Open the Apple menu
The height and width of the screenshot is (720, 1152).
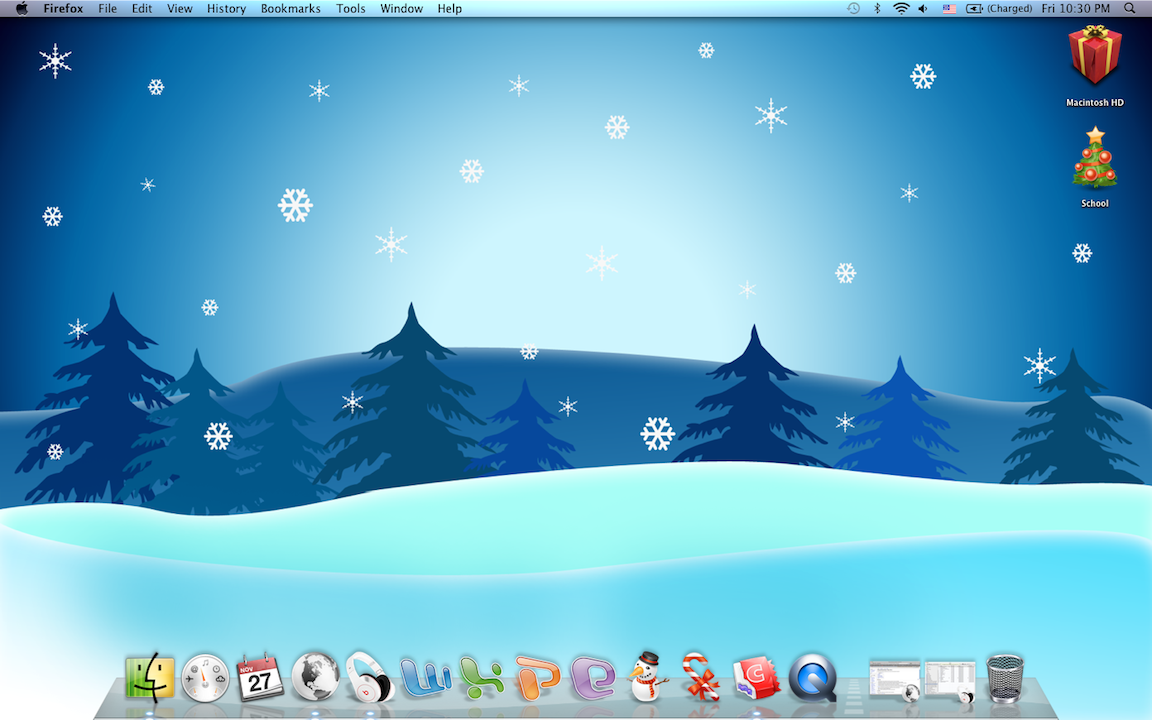(21, 9)
